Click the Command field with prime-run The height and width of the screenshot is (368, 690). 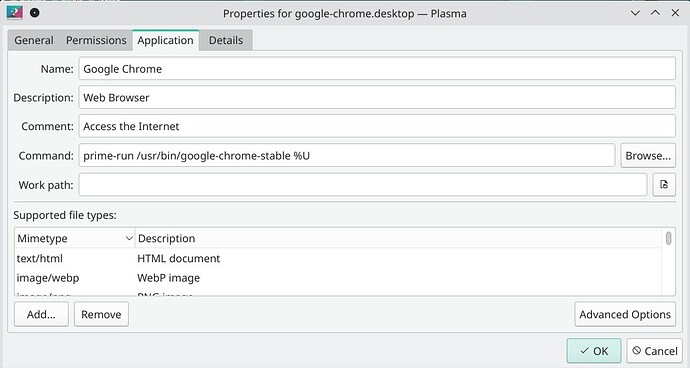coord(346,155)
